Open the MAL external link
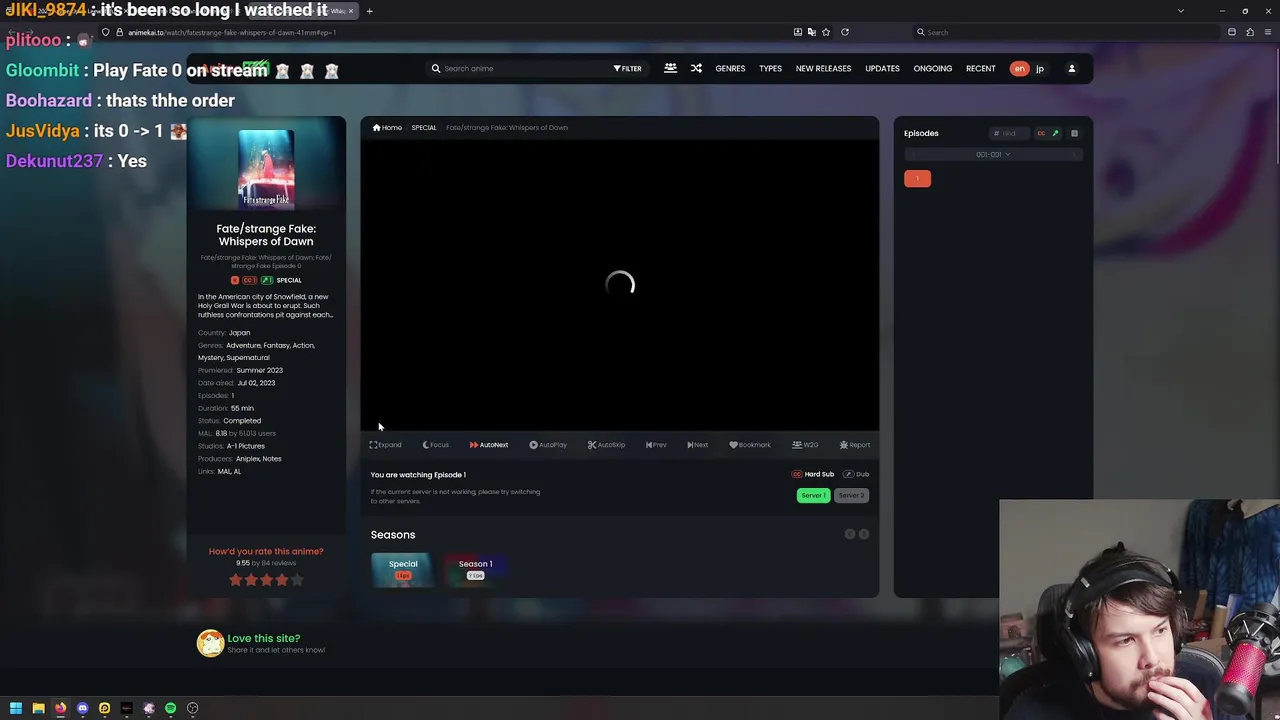The image size is (1280, 720). [x=222, y=471]
